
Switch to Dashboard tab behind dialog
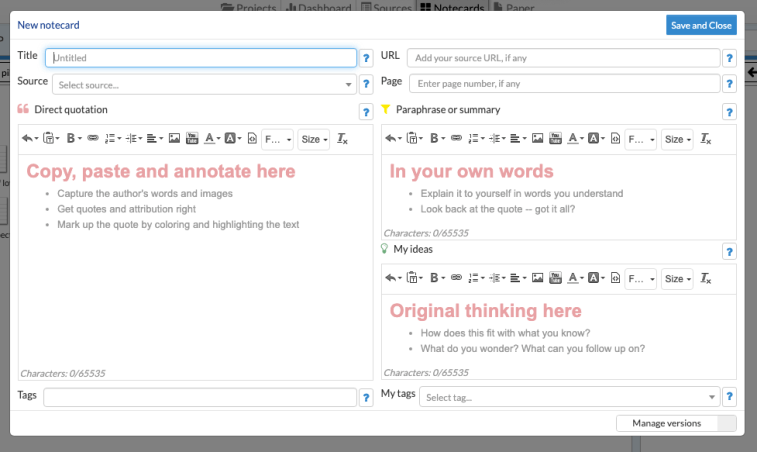click(319, 8)
